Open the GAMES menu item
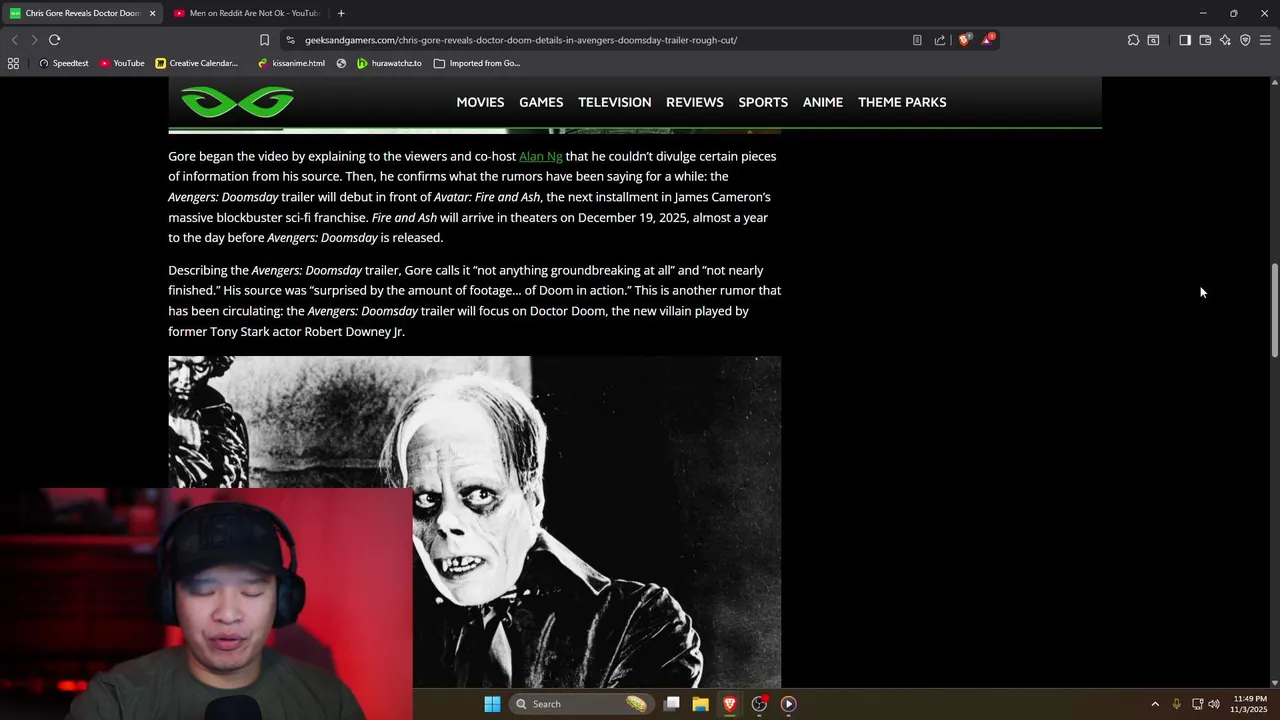 [x=541, y=102]
